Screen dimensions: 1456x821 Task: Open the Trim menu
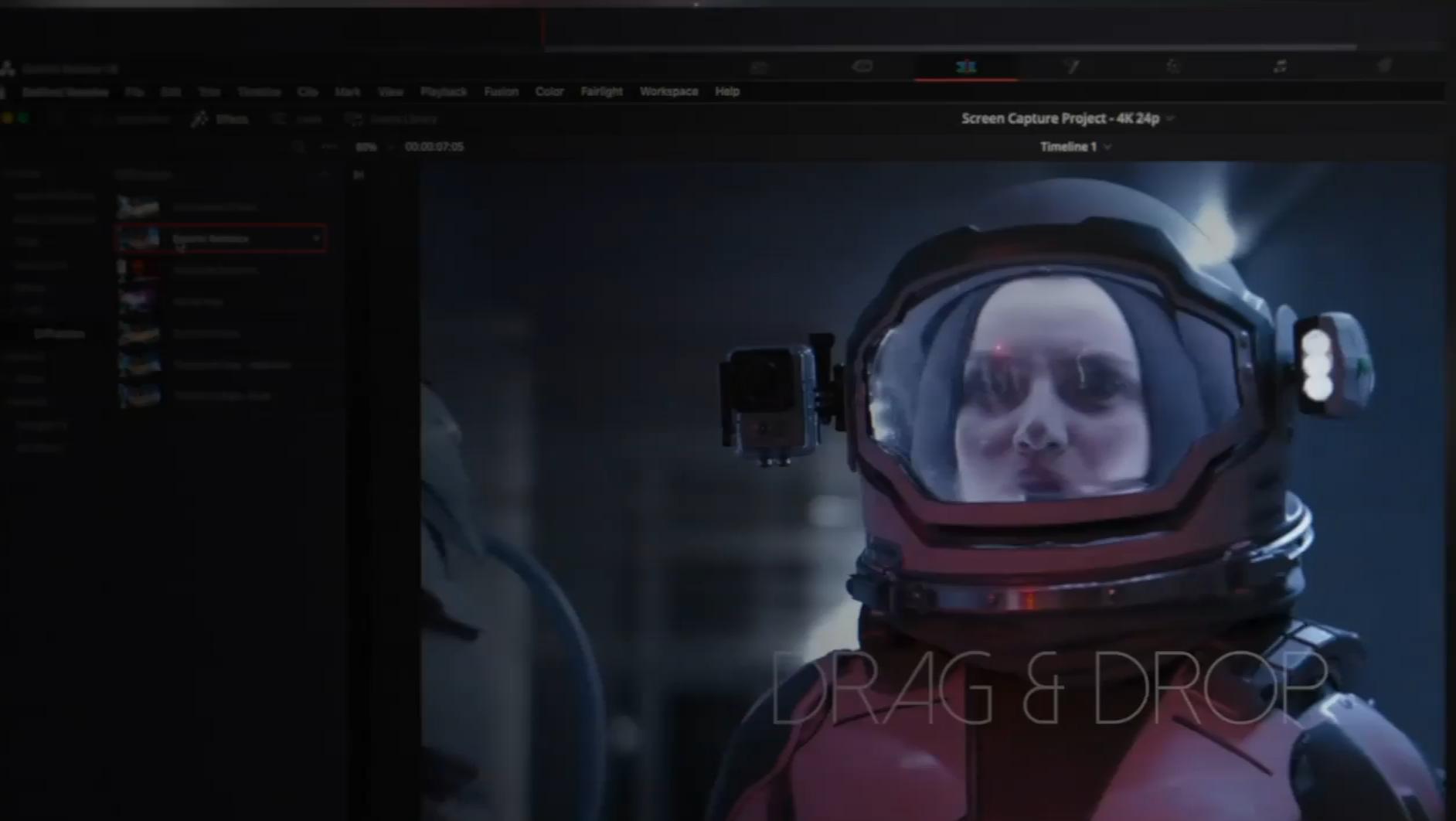tap(209, 91)
